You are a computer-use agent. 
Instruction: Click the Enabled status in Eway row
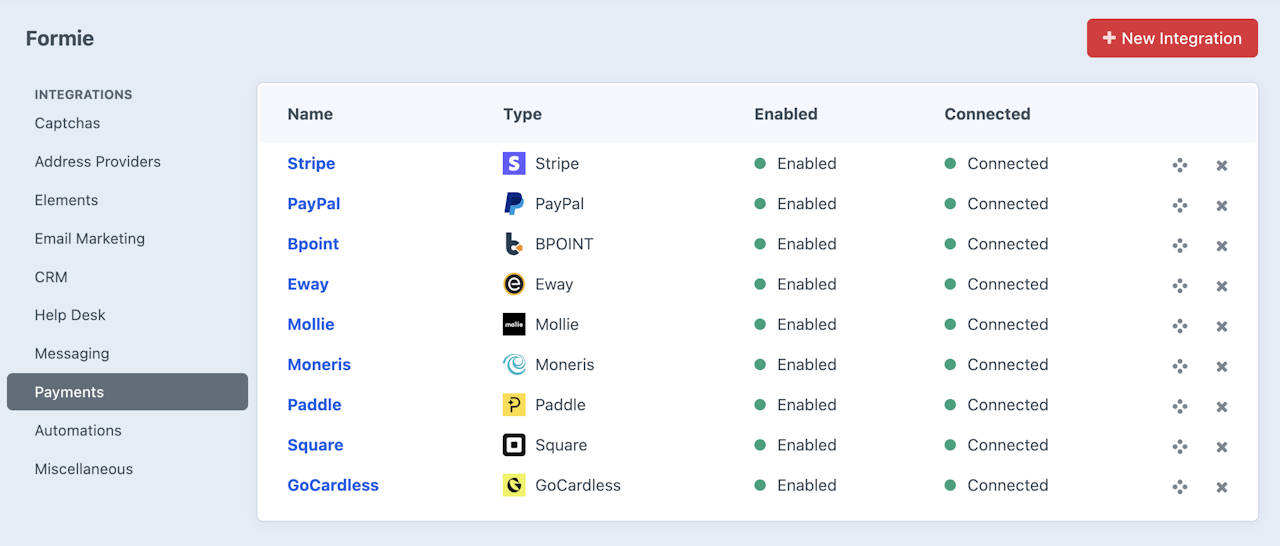click(x=795, y=284)
